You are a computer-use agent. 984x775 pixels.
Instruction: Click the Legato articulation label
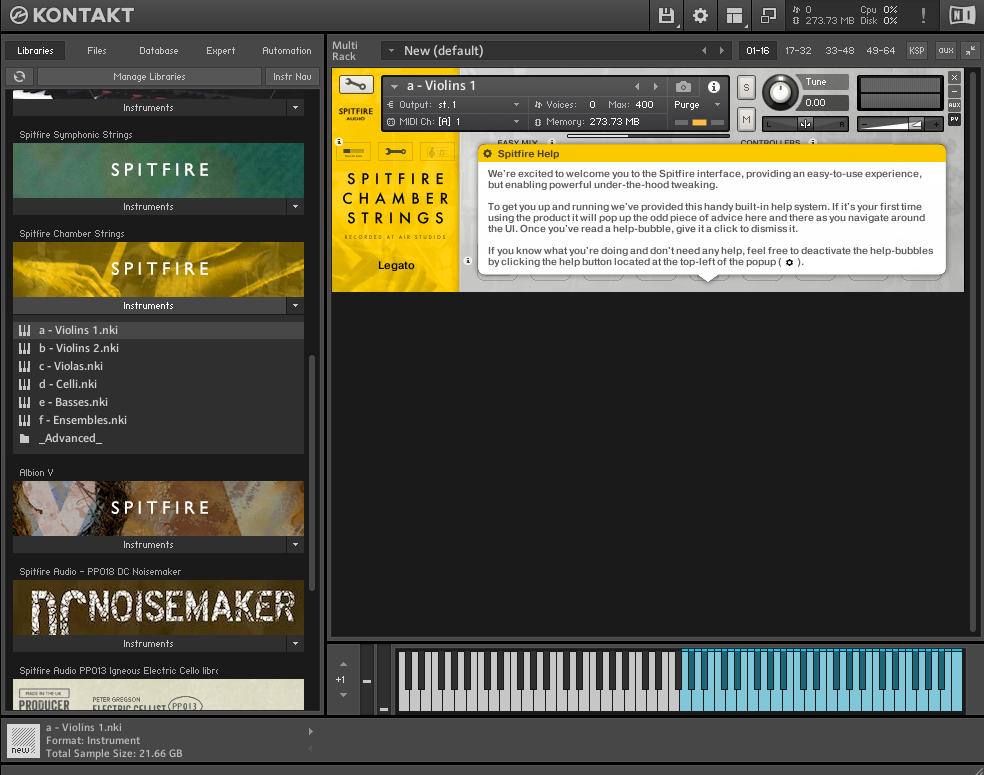point(396,265)
